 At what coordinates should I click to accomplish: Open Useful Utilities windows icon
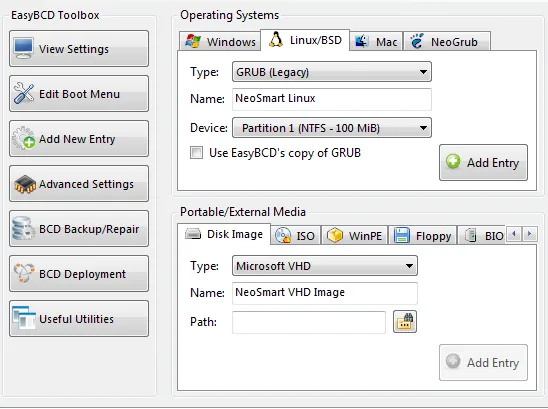pos(24,318)
